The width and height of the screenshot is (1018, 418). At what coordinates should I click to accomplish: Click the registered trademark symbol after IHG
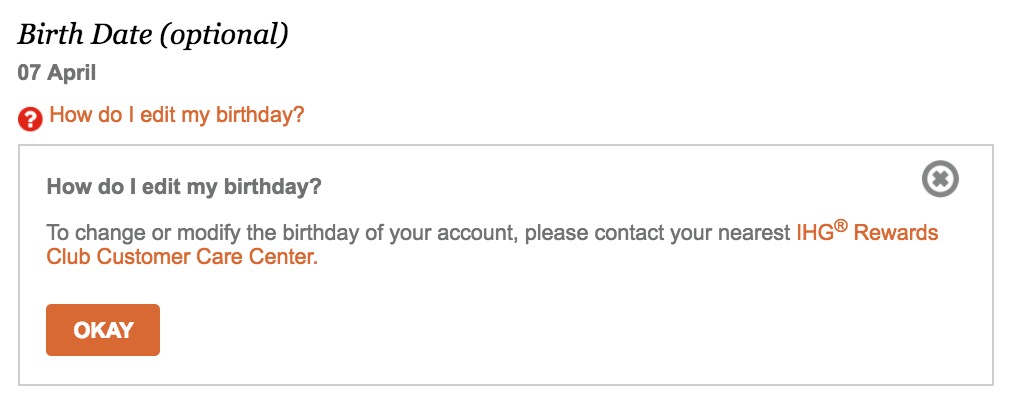tap(843, 227)
